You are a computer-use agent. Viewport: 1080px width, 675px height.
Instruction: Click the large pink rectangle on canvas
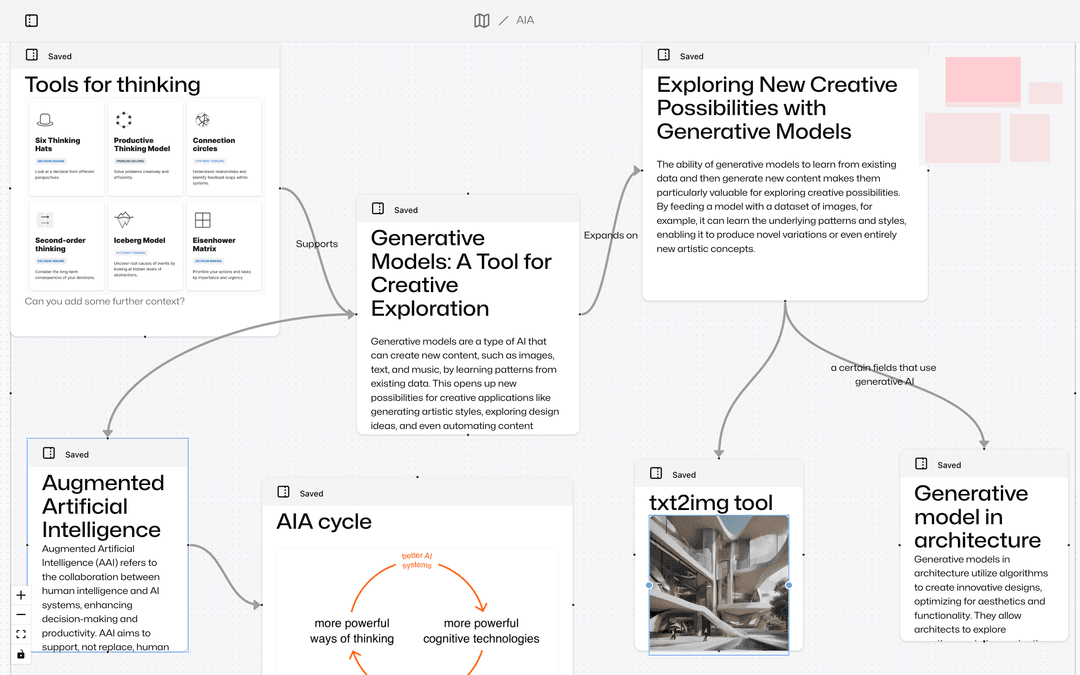pos(982,81)
